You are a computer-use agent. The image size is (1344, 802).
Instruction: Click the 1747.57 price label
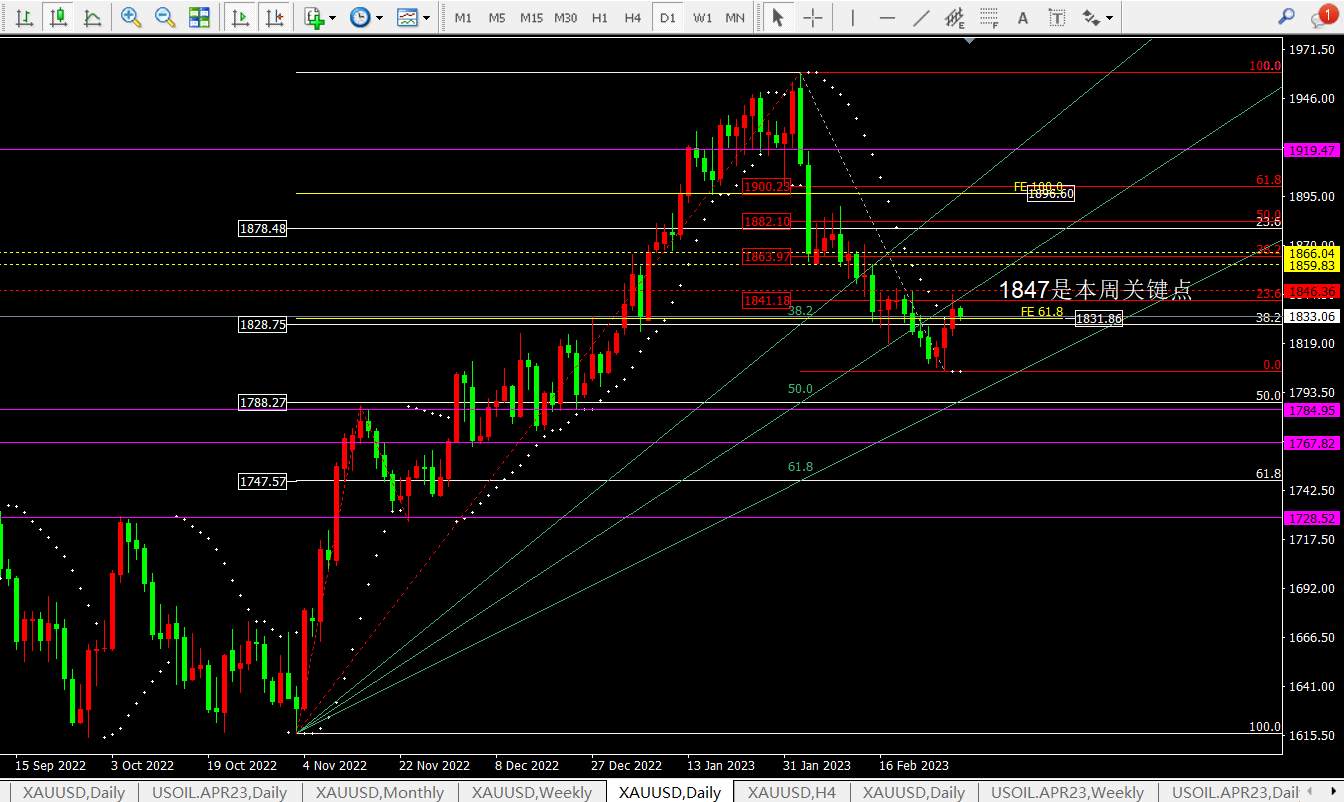[x=263, y=481]
